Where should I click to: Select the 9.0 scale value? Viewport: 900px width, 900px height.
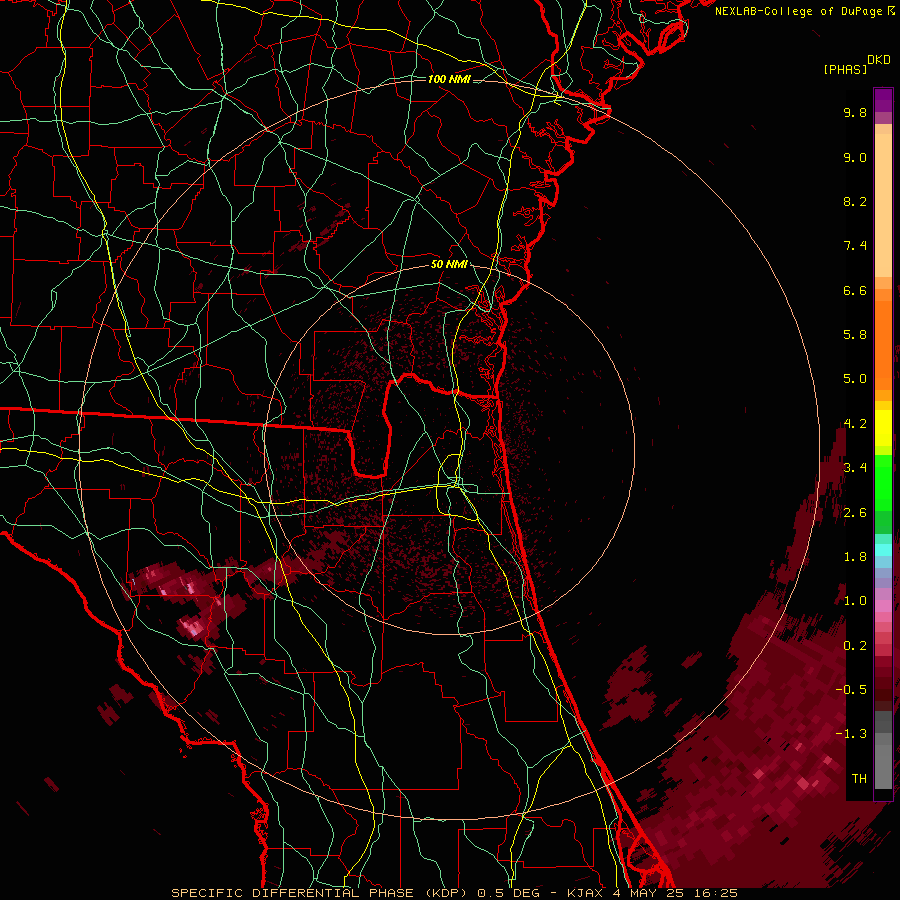pos(855,157)
